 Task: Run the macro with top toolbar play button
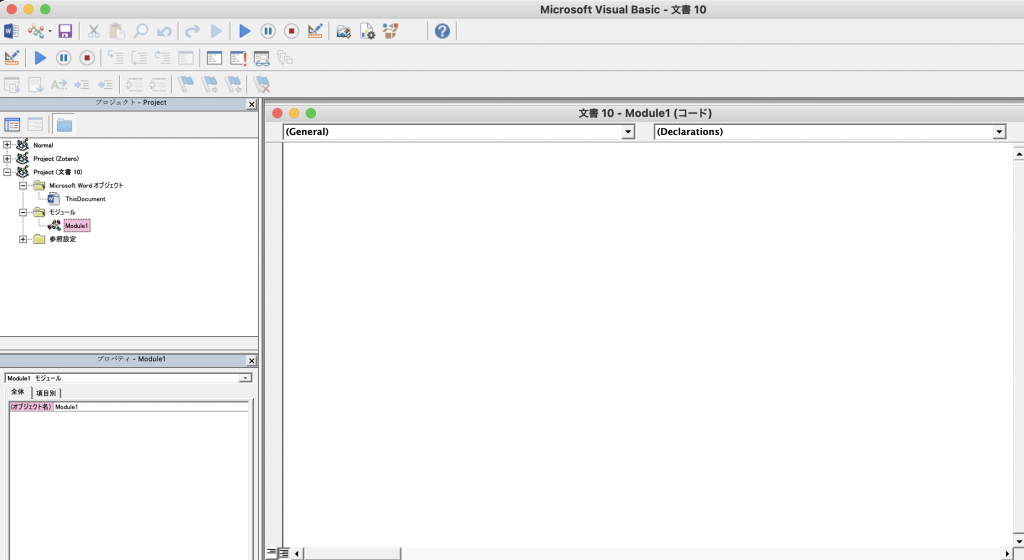(244, 31)
